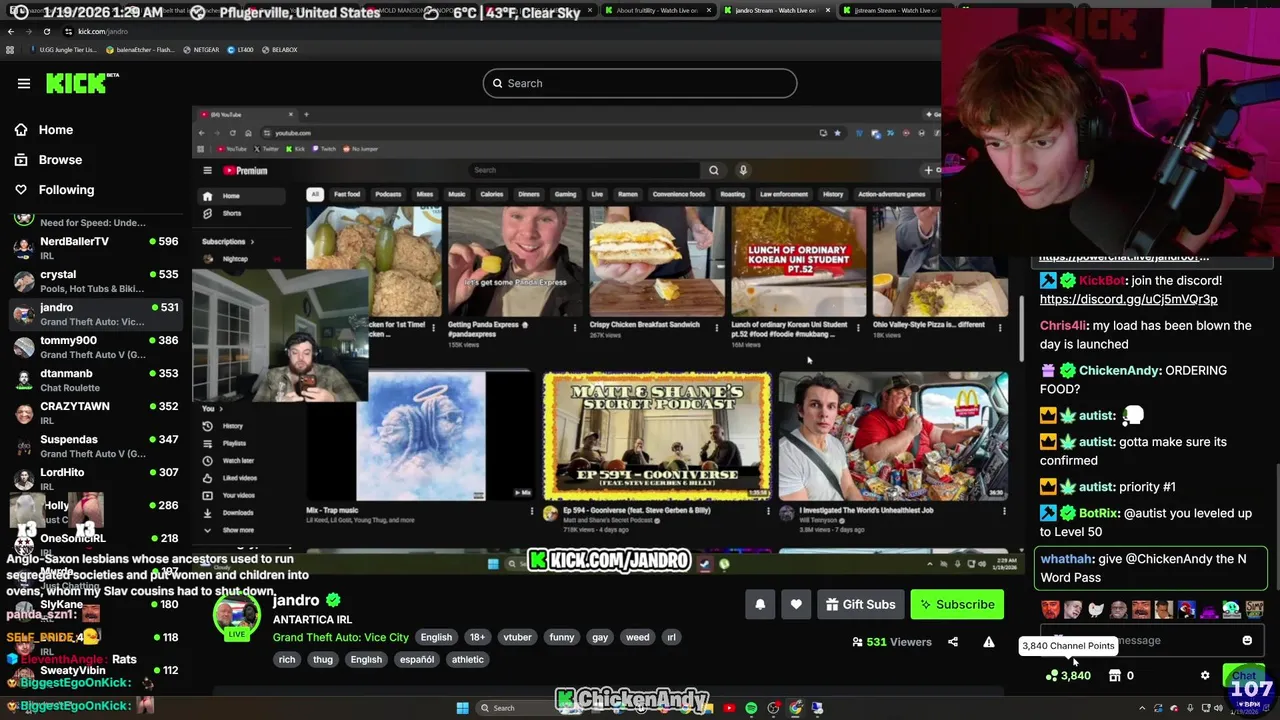Screen dimensions: 1280x720
Task: Click the report warning triangle icon
Action: point(989,642)
